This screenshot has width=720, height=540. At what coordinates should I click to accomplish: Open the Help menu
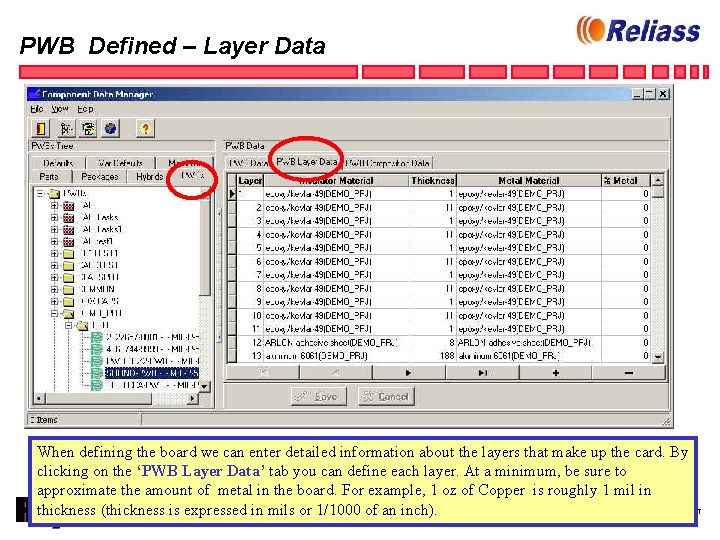coord(85,109)
